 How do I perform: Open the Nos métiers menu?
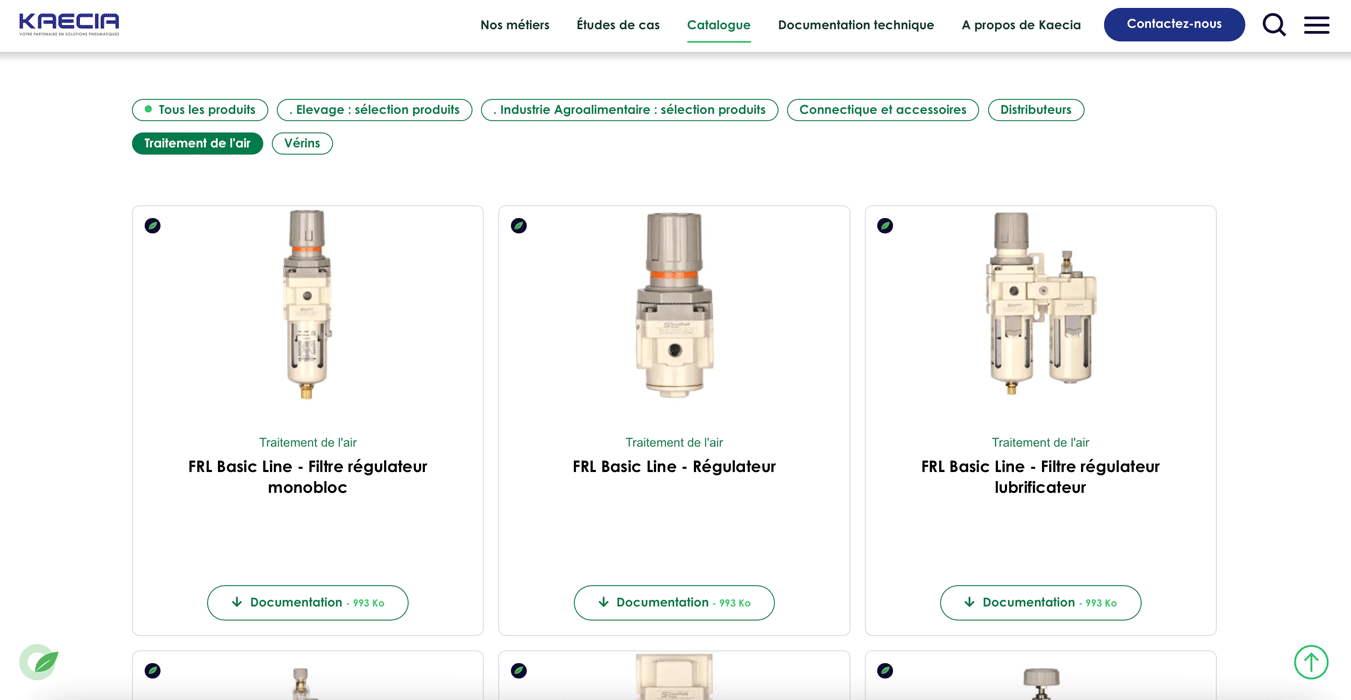[514, 25]
